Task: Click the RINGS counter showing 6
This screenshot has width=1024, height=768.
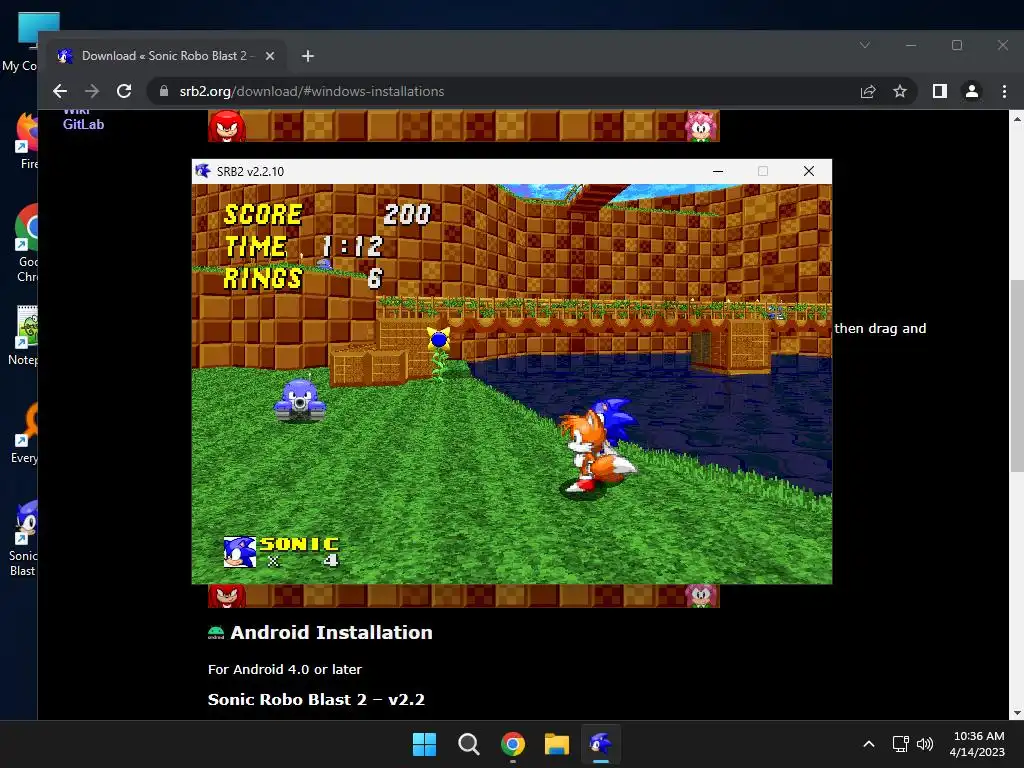Action: coord(302,278)
